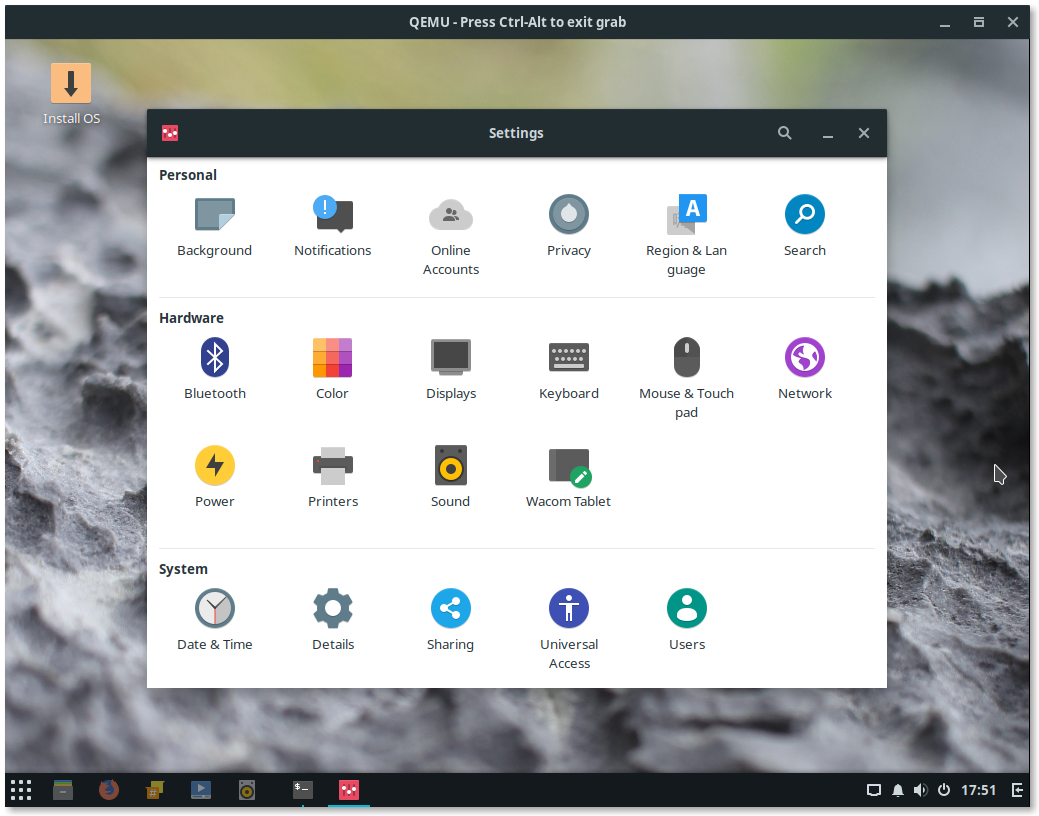Open Region & Language settings
The height and width of the screenshot is (816, 1039).
(x=686, y=236)
